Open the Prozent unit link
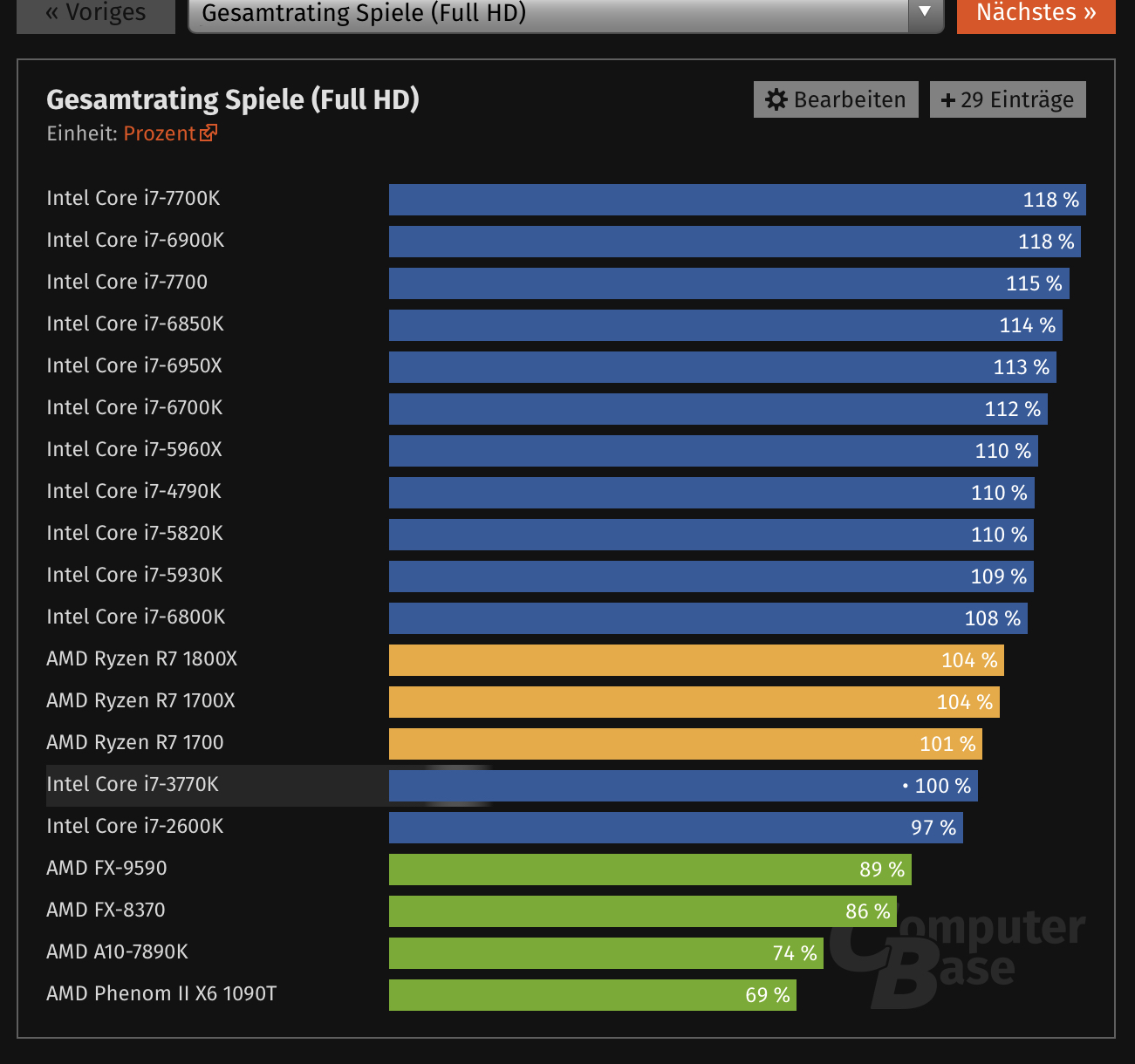This screenshot has width=1135, height=1064. click(x=170, y=133)
